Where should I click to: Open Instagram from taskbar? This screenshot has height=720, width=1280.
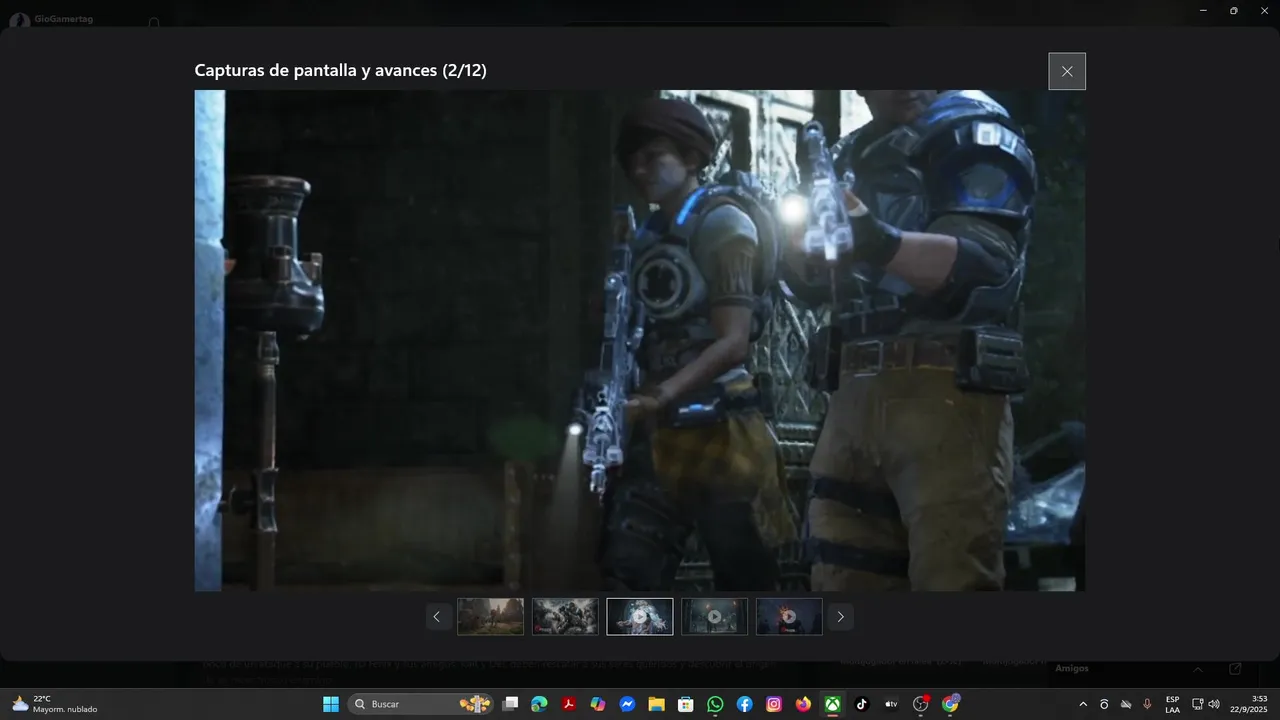pos(773,704)
